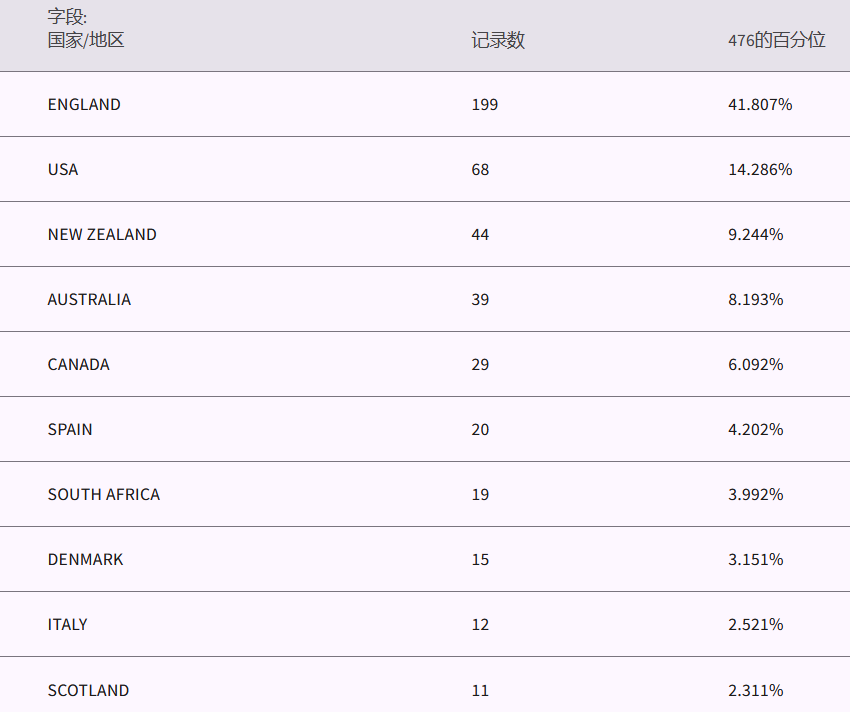
Task: Click the 国家/地区 column header
Action: click(86, 41)
